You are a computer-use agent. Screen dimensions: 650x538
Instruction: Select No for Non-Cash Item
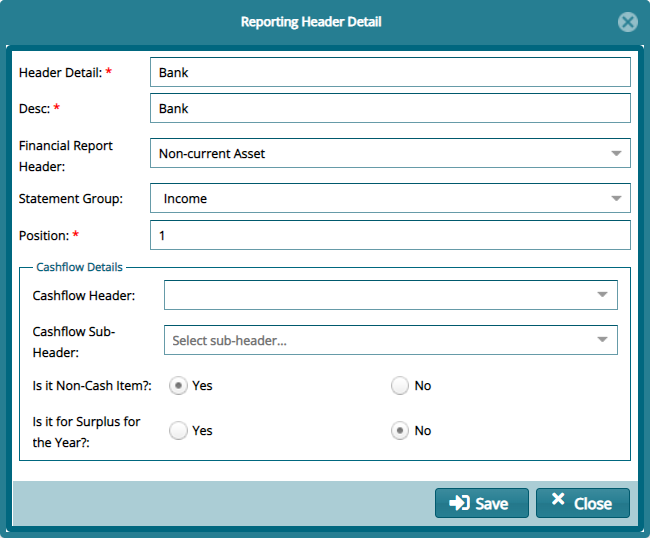click(400, 385)
